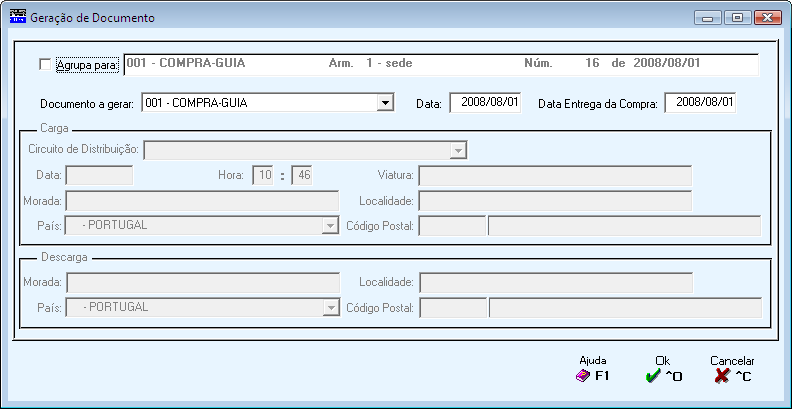Open the Carga País dropdown arrow

pos(330,226)
